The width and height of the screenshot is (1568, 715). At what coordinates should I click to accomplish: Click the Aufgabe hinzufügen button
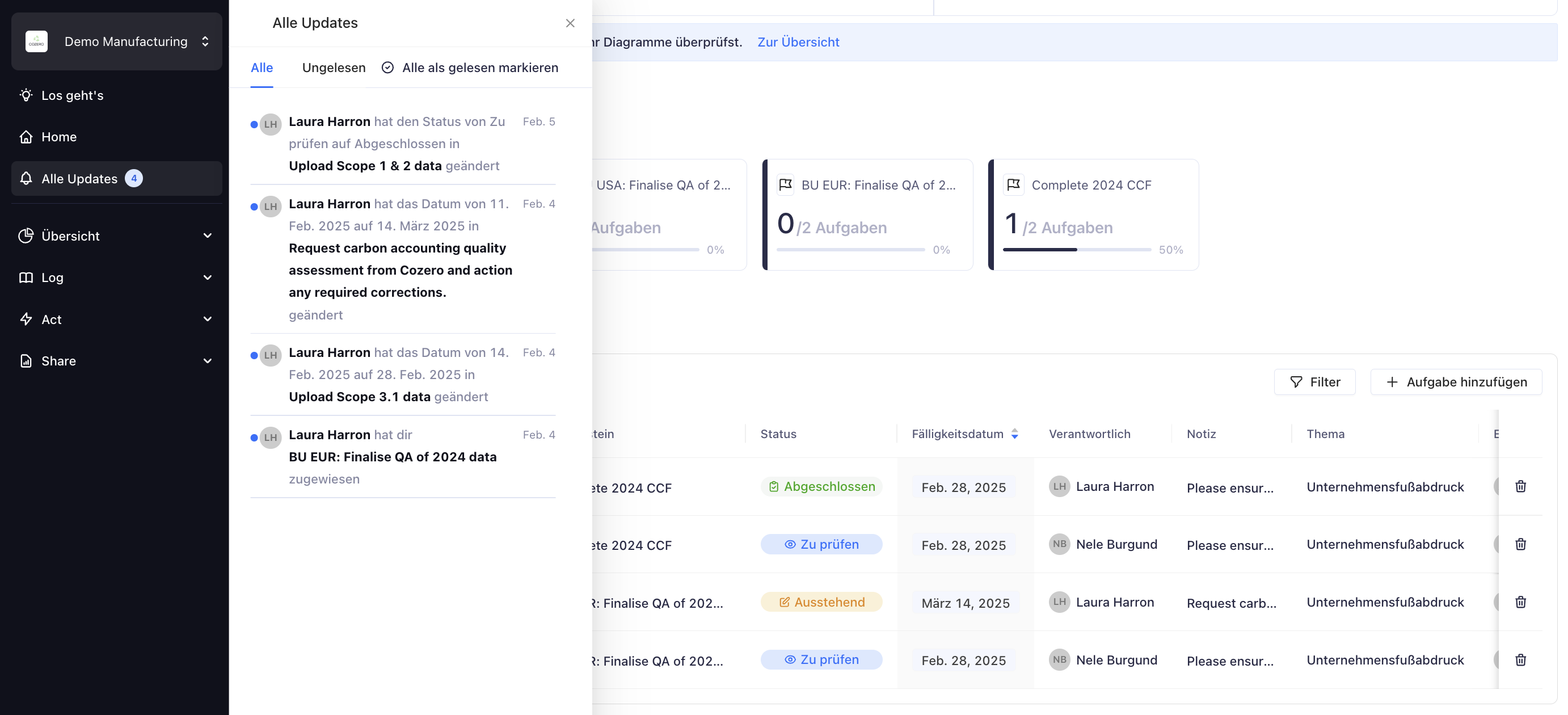coord(1456,382)
